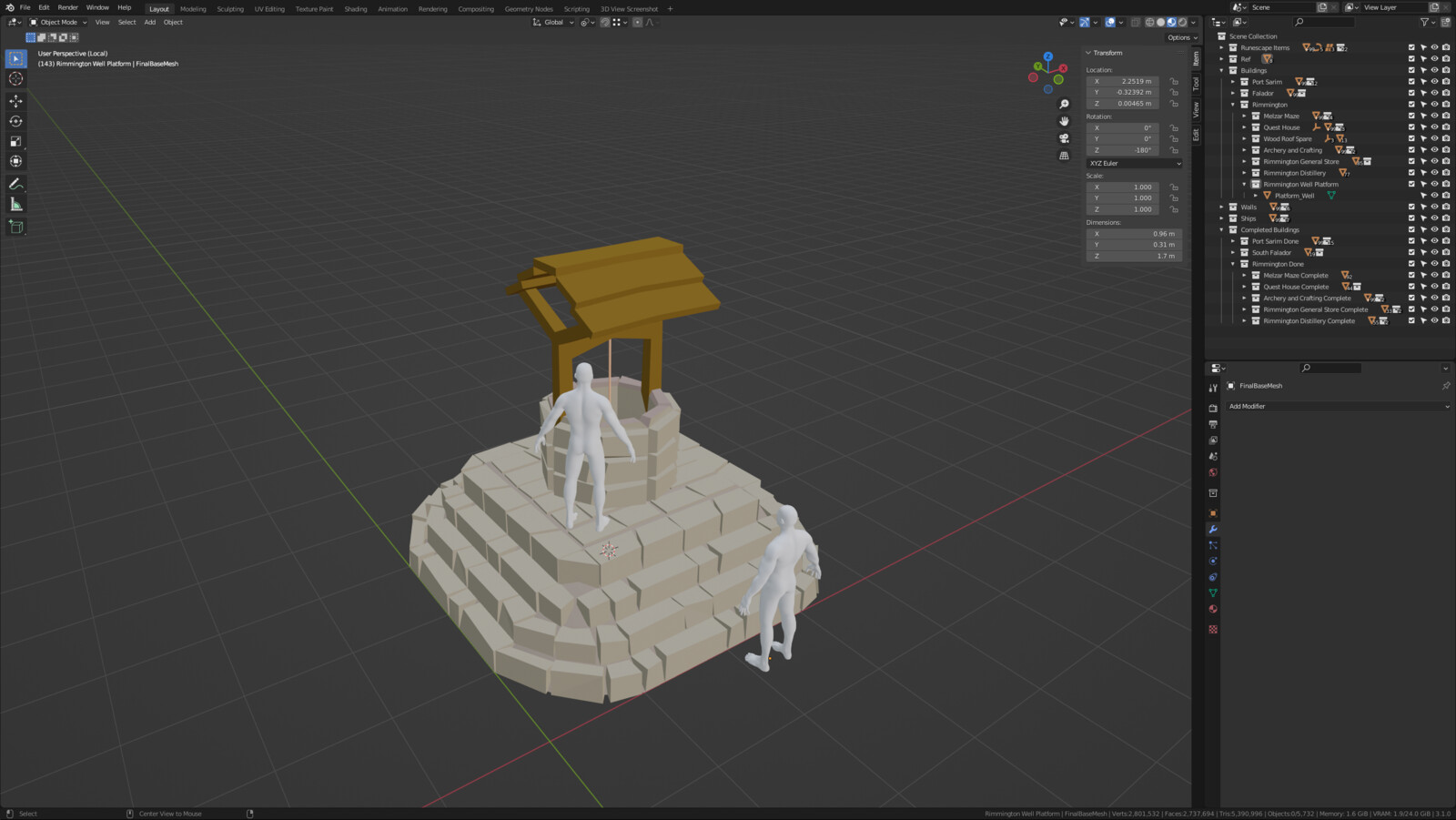Open the World properties tab

tap(1213, 472)
